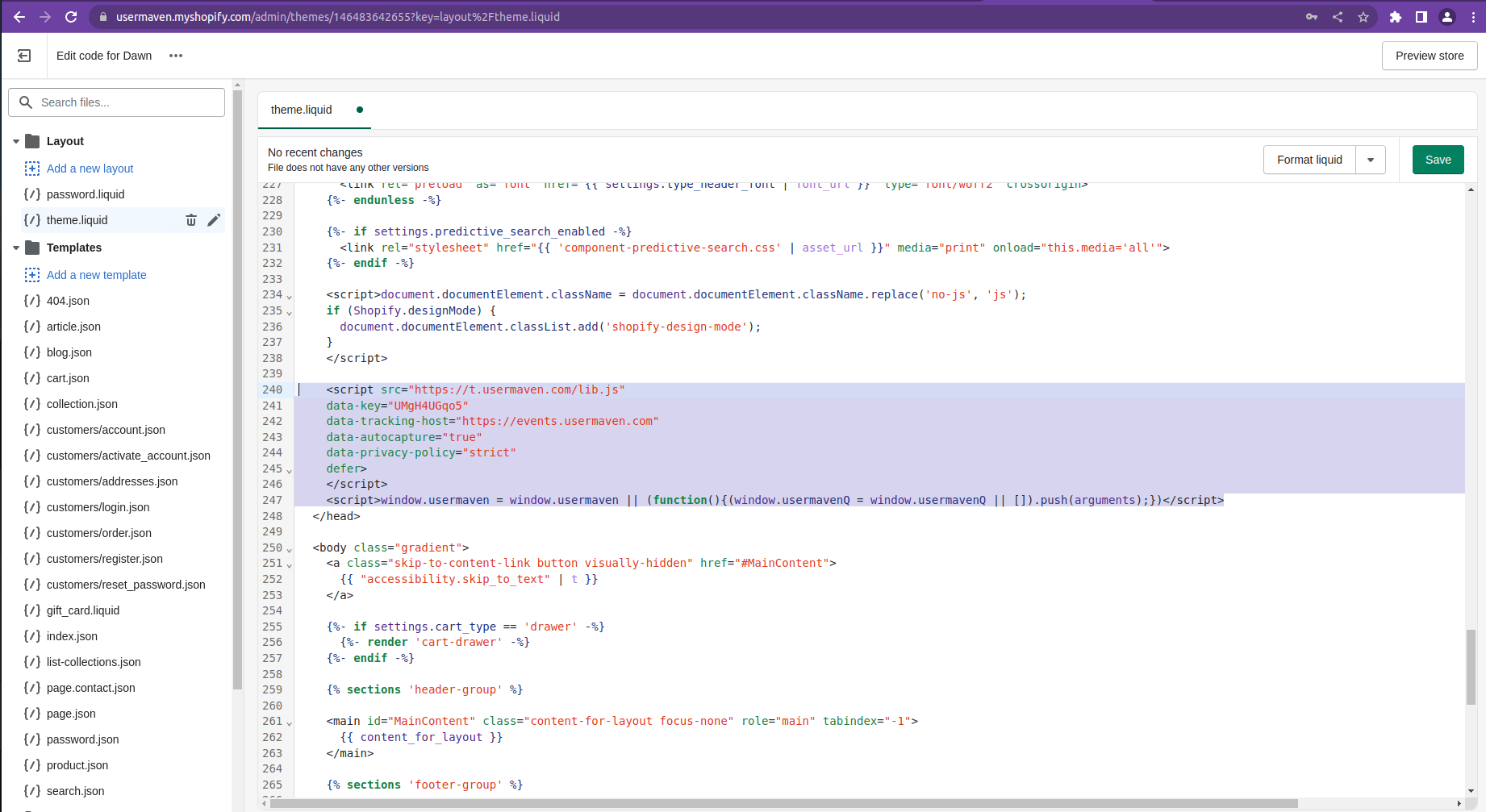Click Add a new template link

pyautogui.click(x=96, y=275)
